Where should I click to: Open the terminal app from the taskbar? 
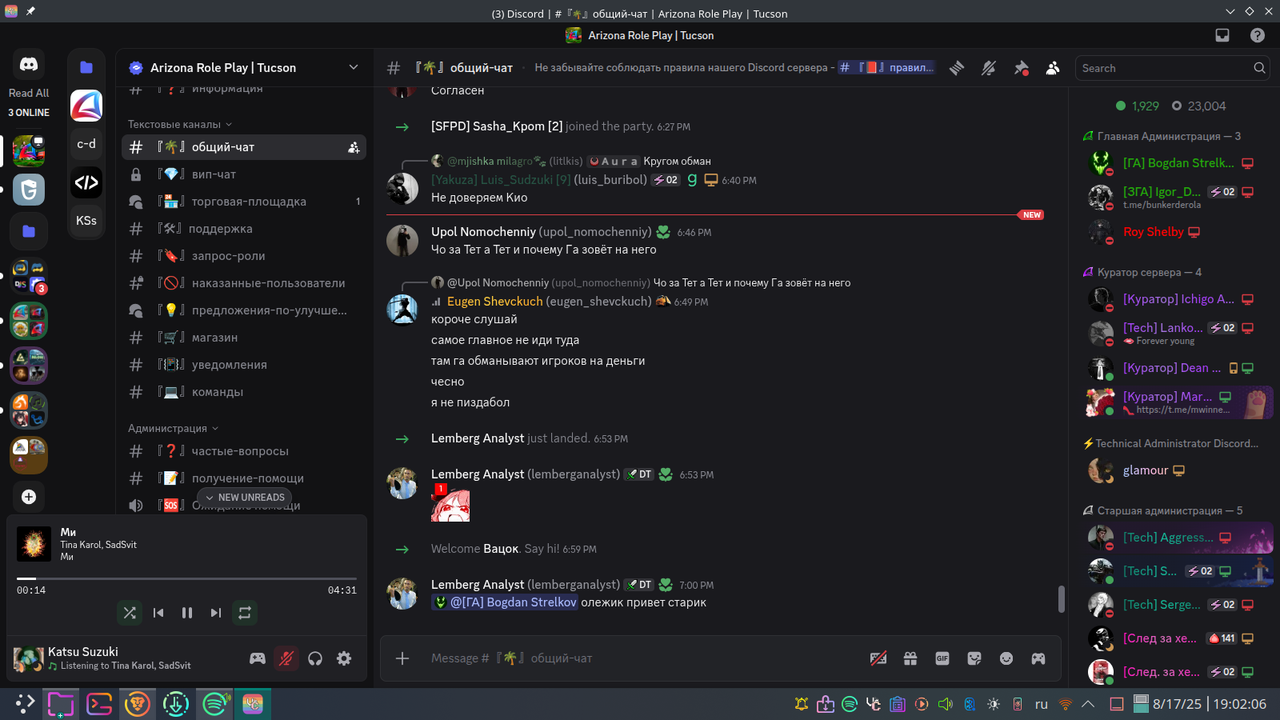[x=99, y=704]
